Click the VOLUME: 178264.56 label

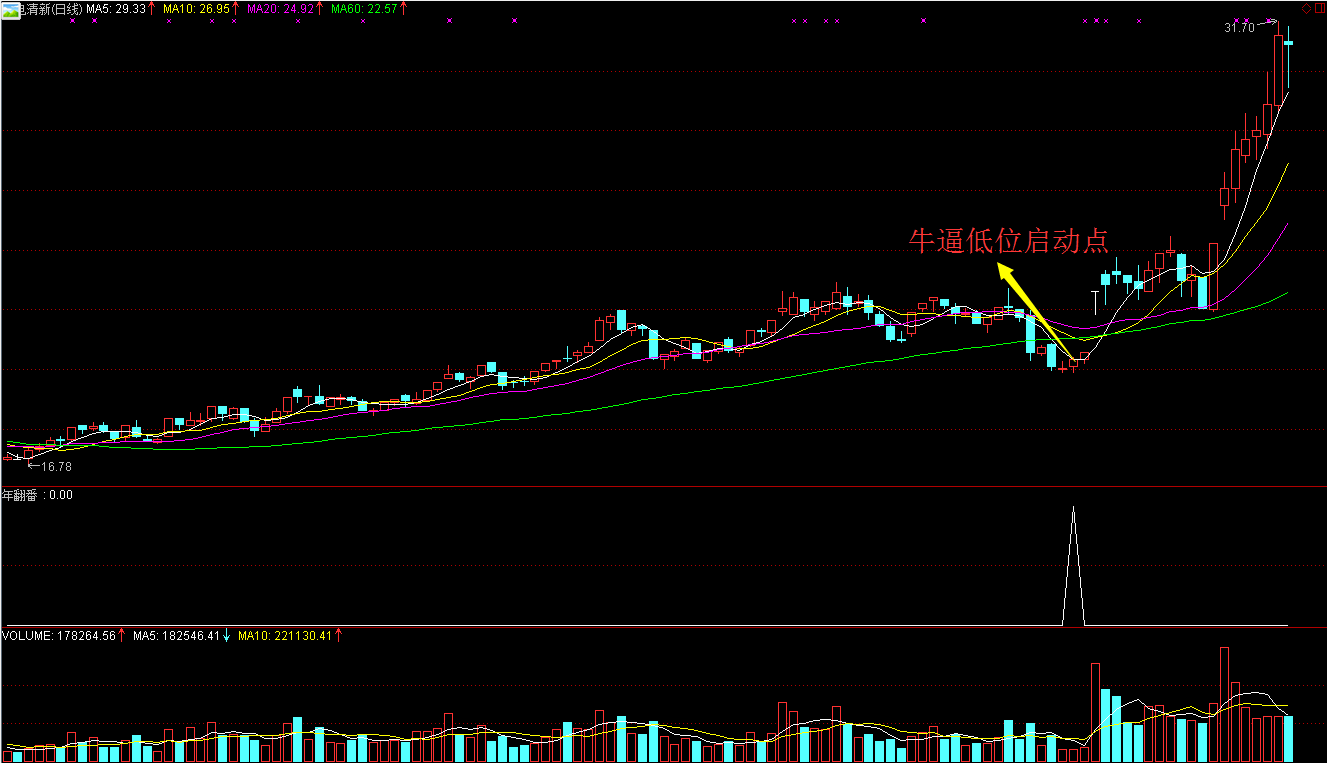pyautogui.click(x=58, y=635)
